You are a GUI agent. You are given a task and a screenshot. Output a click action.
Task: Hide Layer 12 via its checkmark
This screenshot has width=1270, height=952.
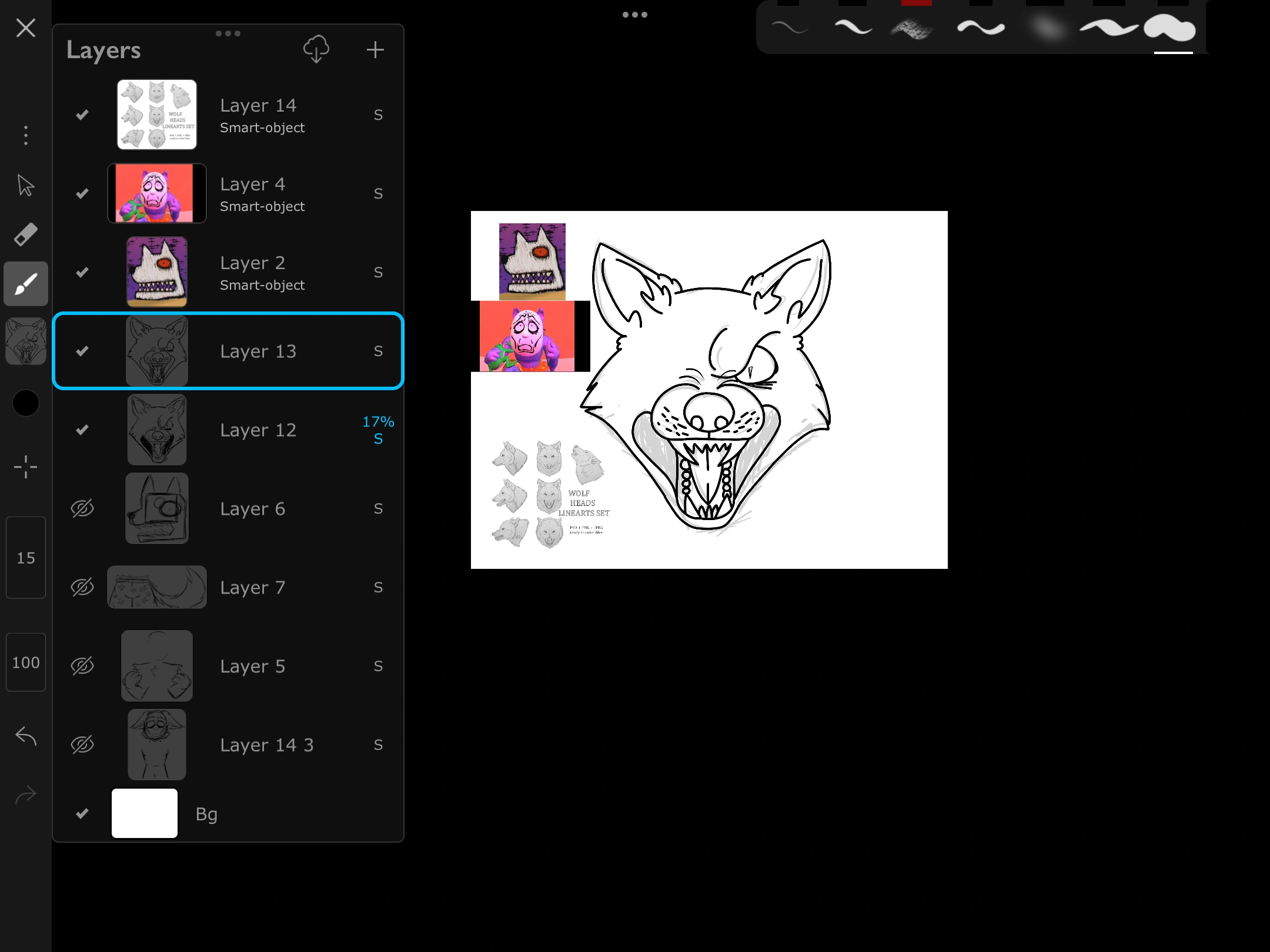click(x=82, y=430)
